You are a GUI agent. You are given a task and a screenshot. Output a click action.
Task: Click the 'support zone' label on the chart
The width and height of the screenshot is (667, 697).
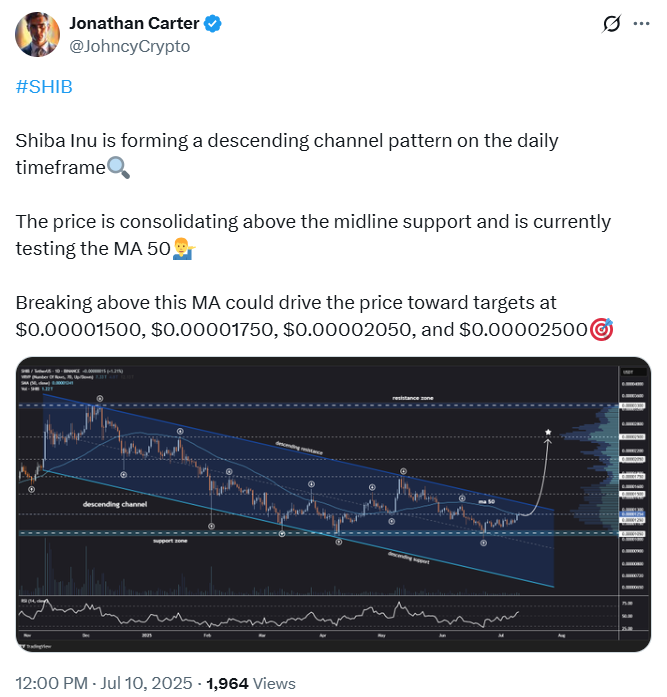170,541
